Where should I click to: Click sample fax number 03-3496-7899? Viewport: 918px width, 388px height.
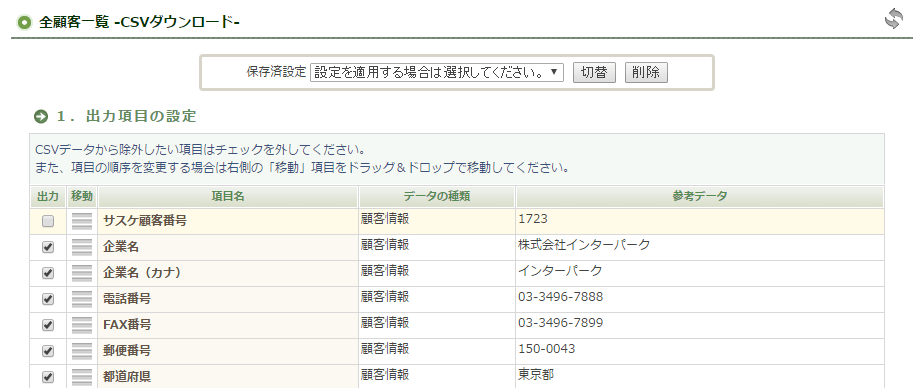tap(560, 322)
